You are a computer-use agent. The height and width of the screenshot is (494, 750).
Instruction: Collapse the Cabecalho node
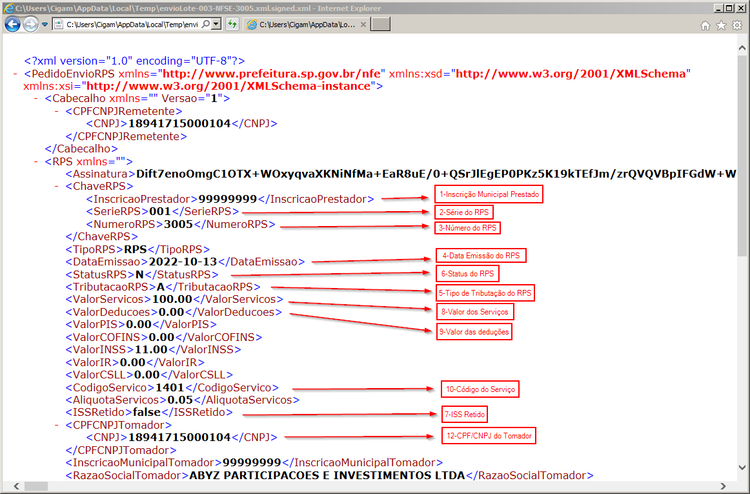[x=36, y=99]
